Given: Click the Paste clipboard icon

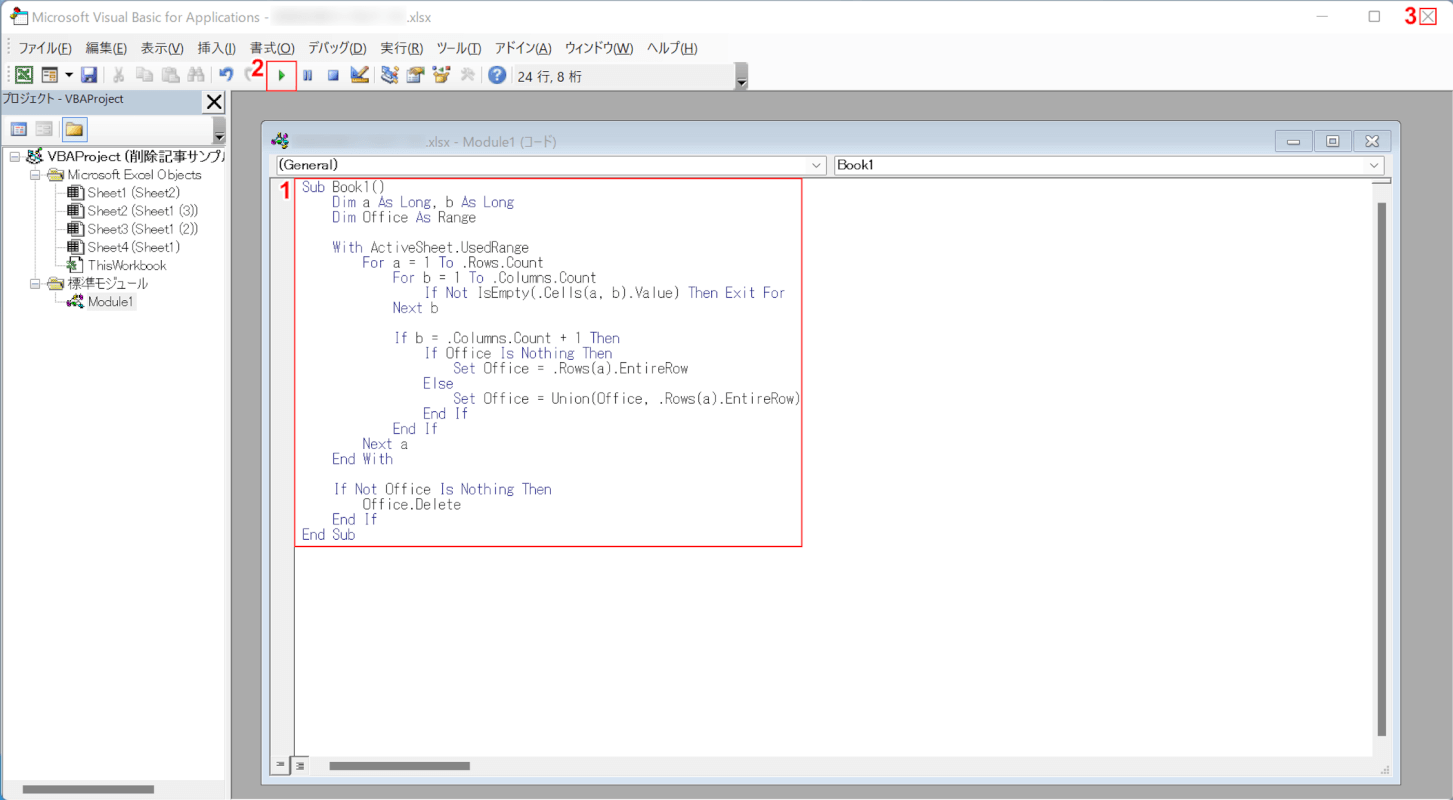Looking at the screenshot, I should [x=170, y=75].
